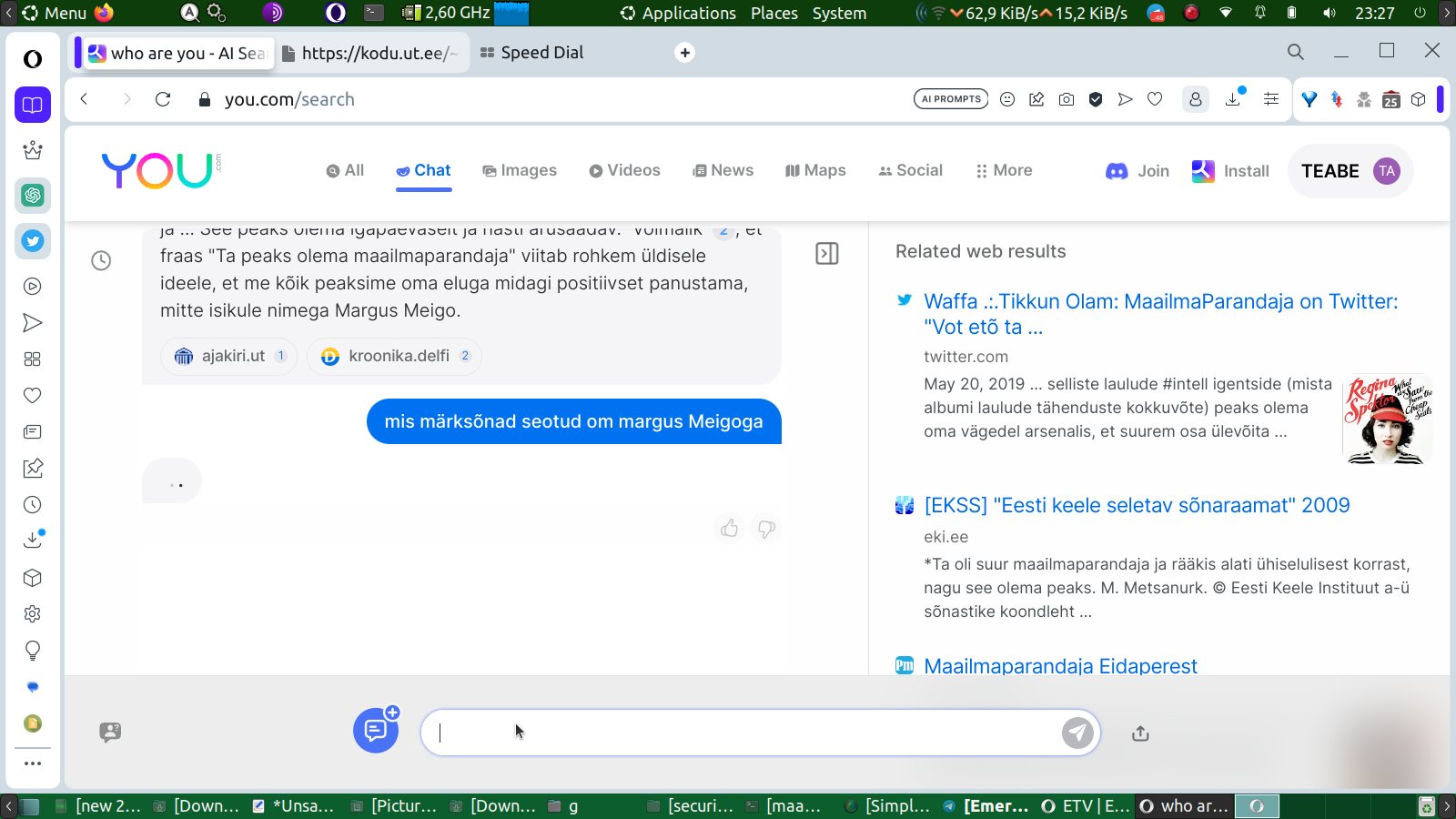Click the Install button

1230,171
